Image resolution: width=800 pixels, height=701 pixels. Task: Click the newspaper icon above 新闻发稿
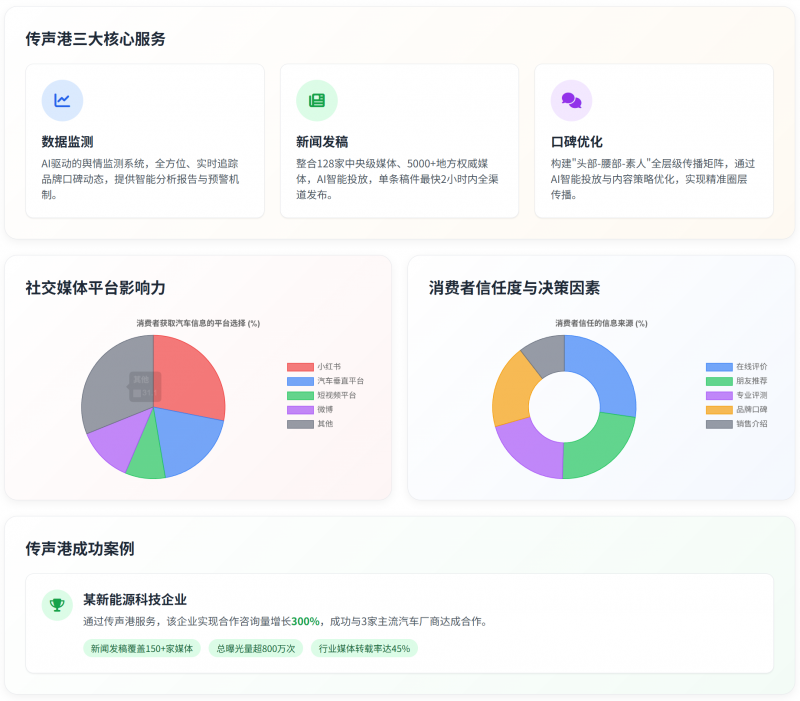317,100
